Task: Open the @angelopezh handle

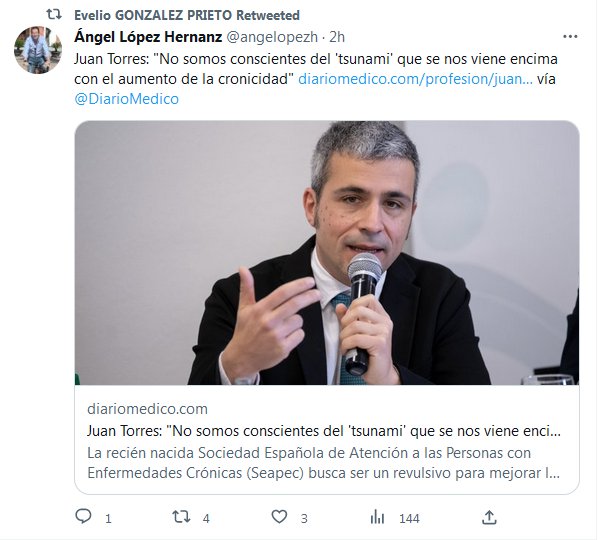Action: click(272, 37)
